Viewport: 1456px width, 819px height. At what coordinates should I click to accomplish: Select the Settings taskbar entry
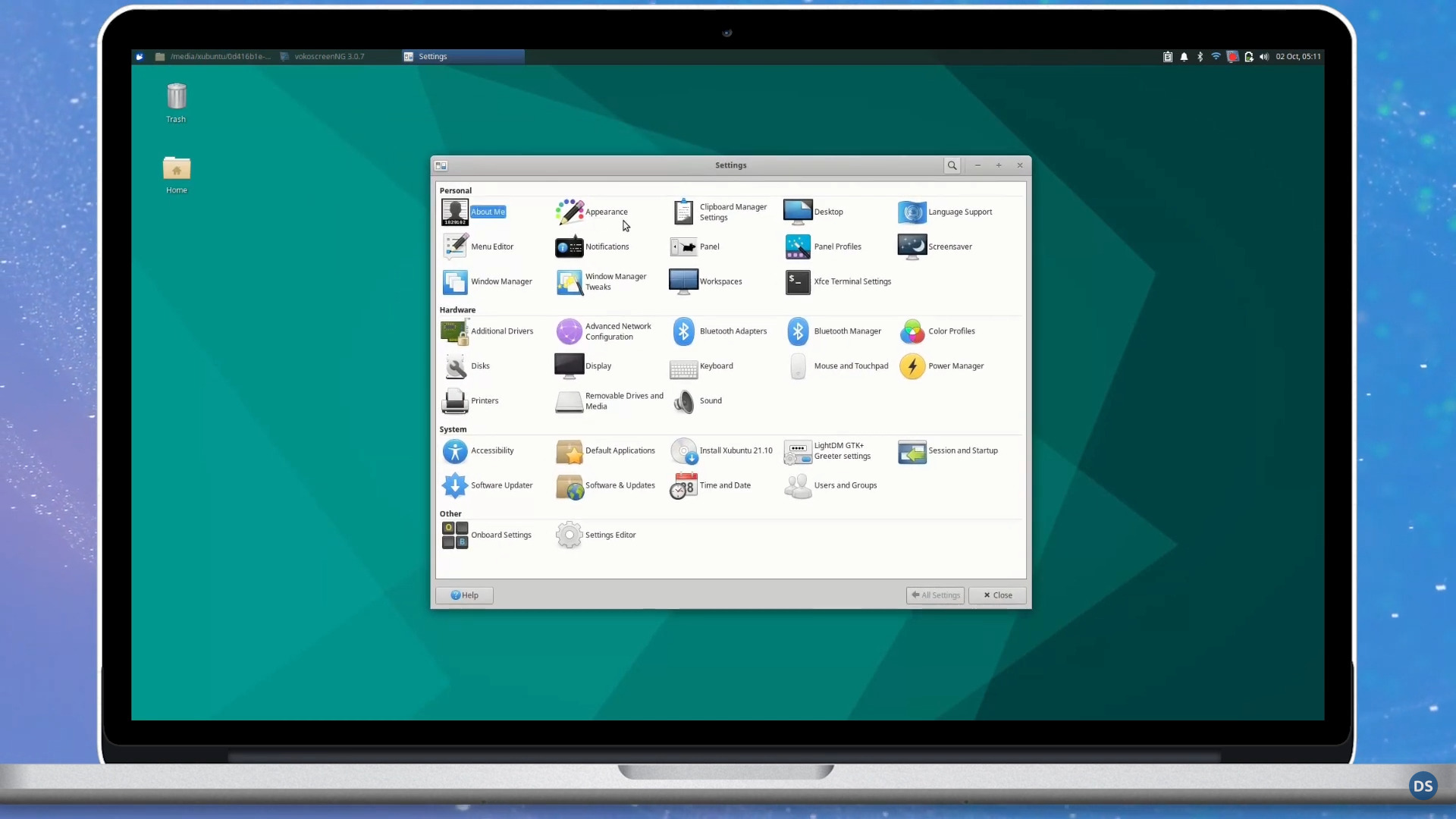coord(463,56)
